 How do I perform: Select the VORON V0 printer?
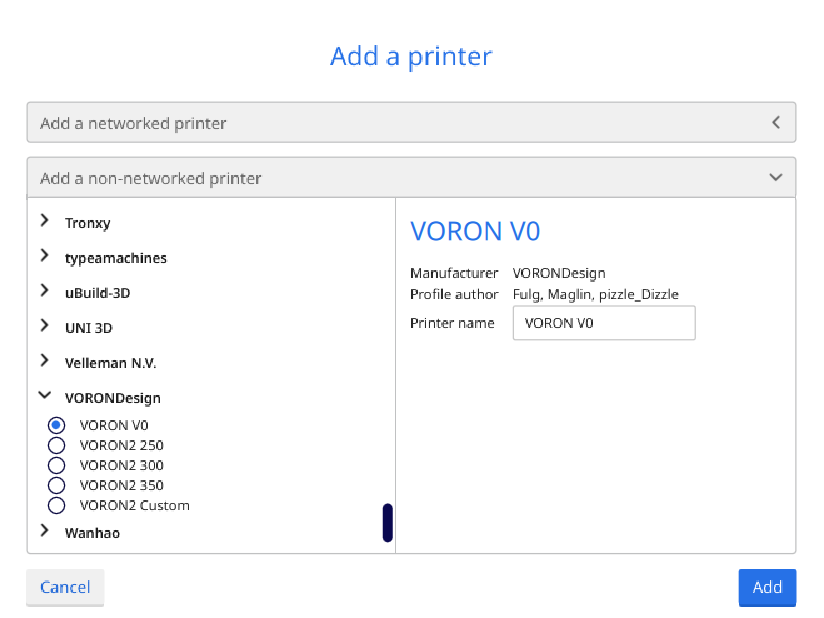[x=56, y=424]
